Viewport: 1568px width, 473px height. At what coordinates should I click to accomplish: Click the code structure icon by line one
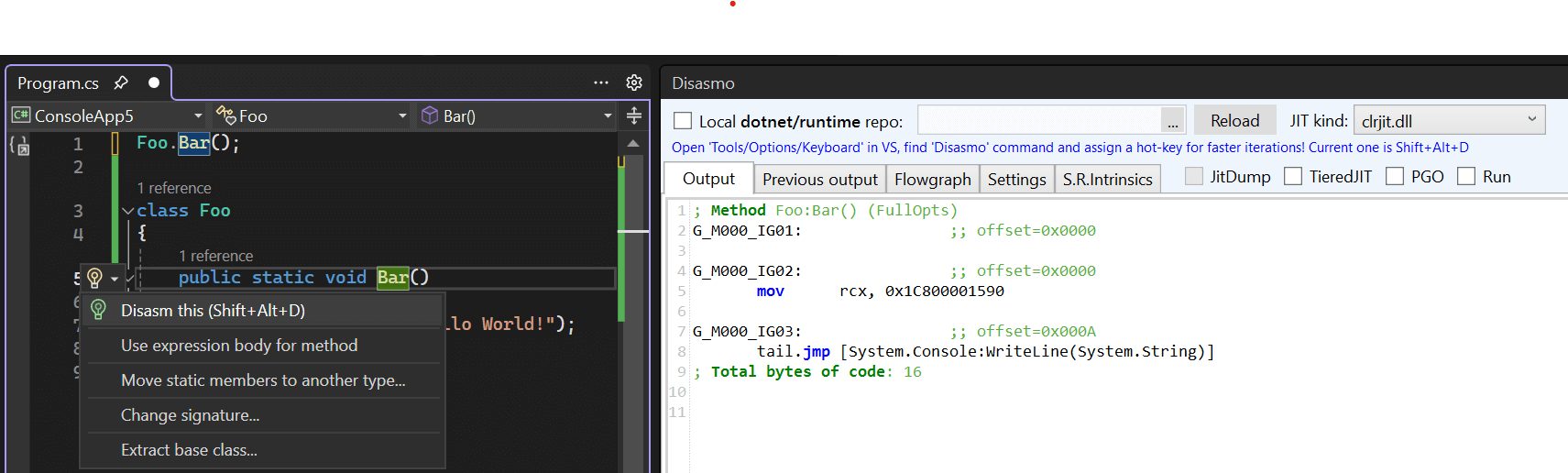[18, 145]
